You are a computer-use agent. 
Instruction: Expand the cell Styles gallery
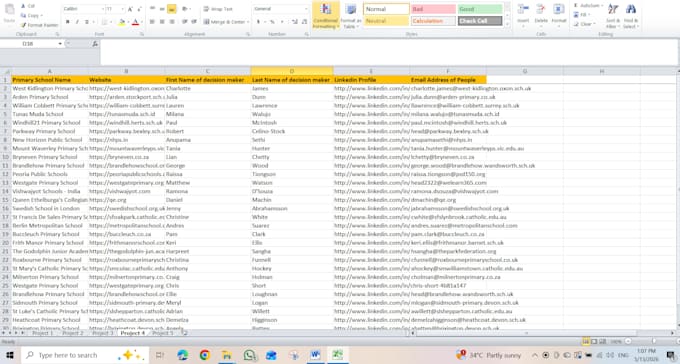point(507,24)
